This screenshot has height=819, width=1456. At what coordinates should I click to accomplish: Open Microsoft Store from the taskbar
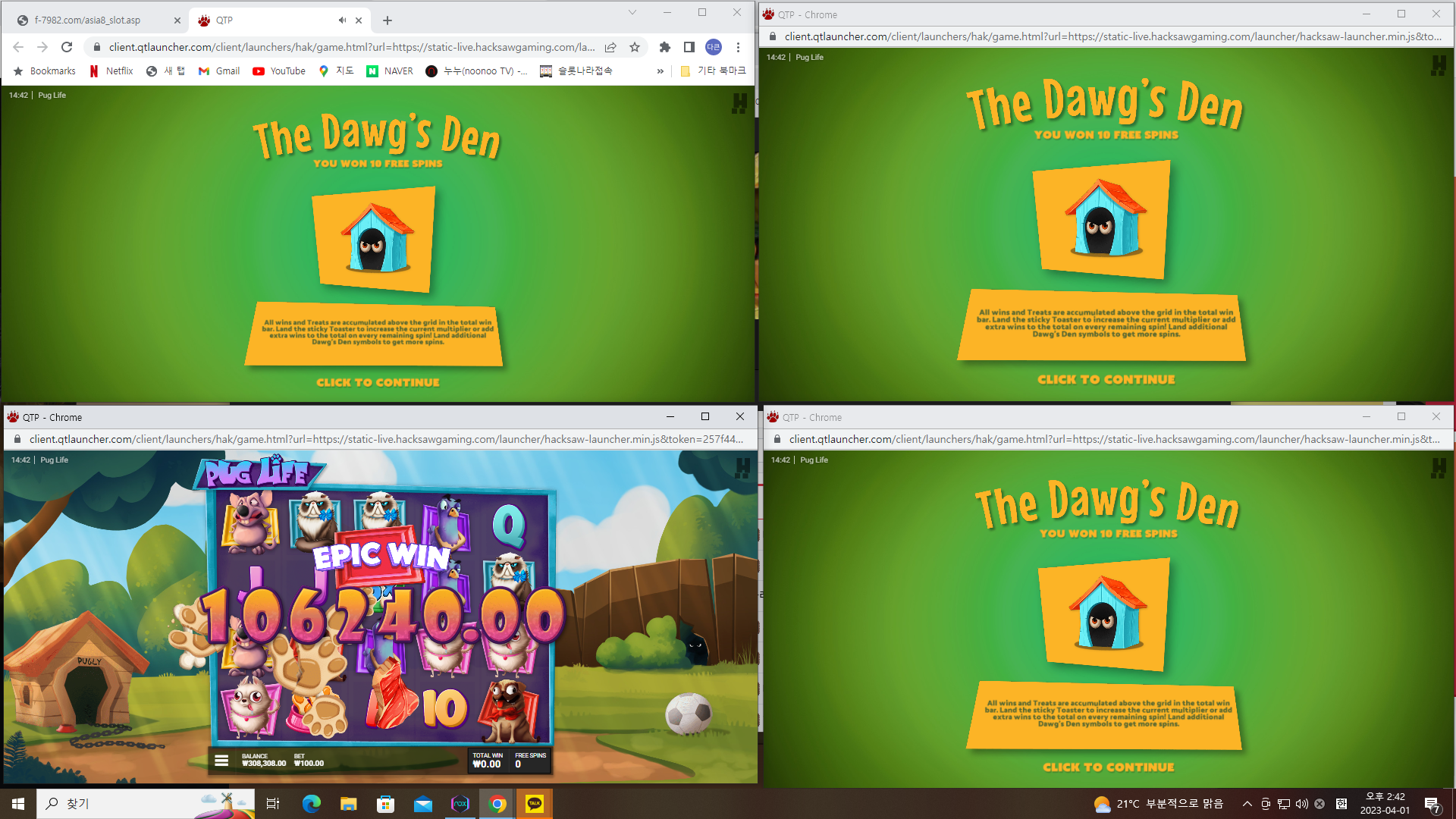(x=385, y=804)
